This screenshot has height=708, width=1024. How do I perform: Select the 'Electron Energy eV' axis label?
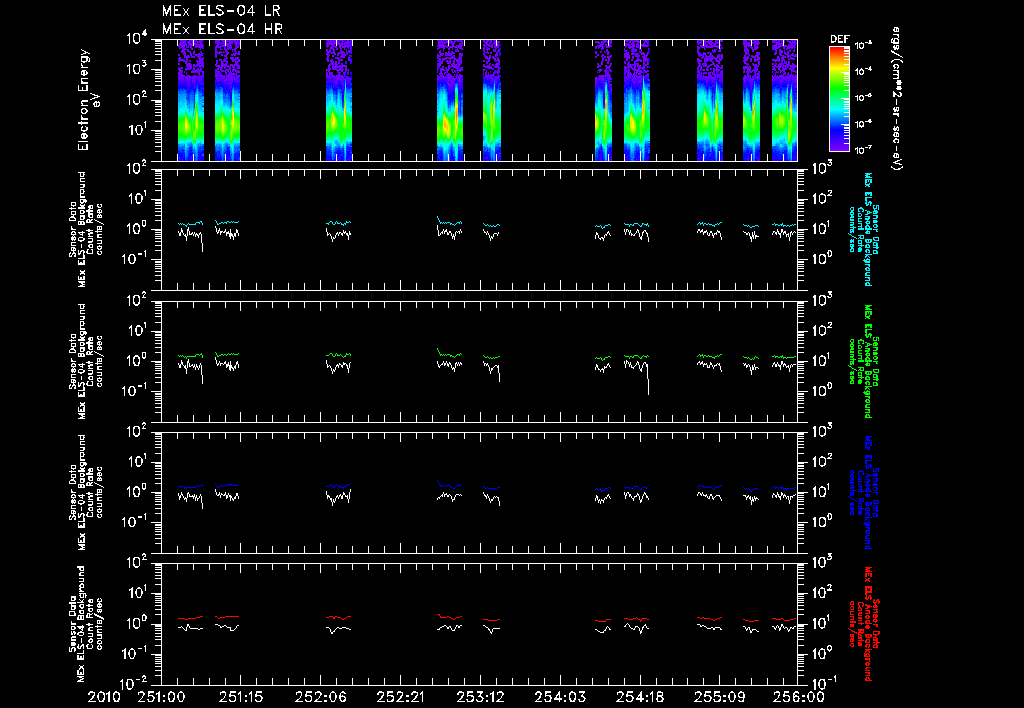pos(88,100)
